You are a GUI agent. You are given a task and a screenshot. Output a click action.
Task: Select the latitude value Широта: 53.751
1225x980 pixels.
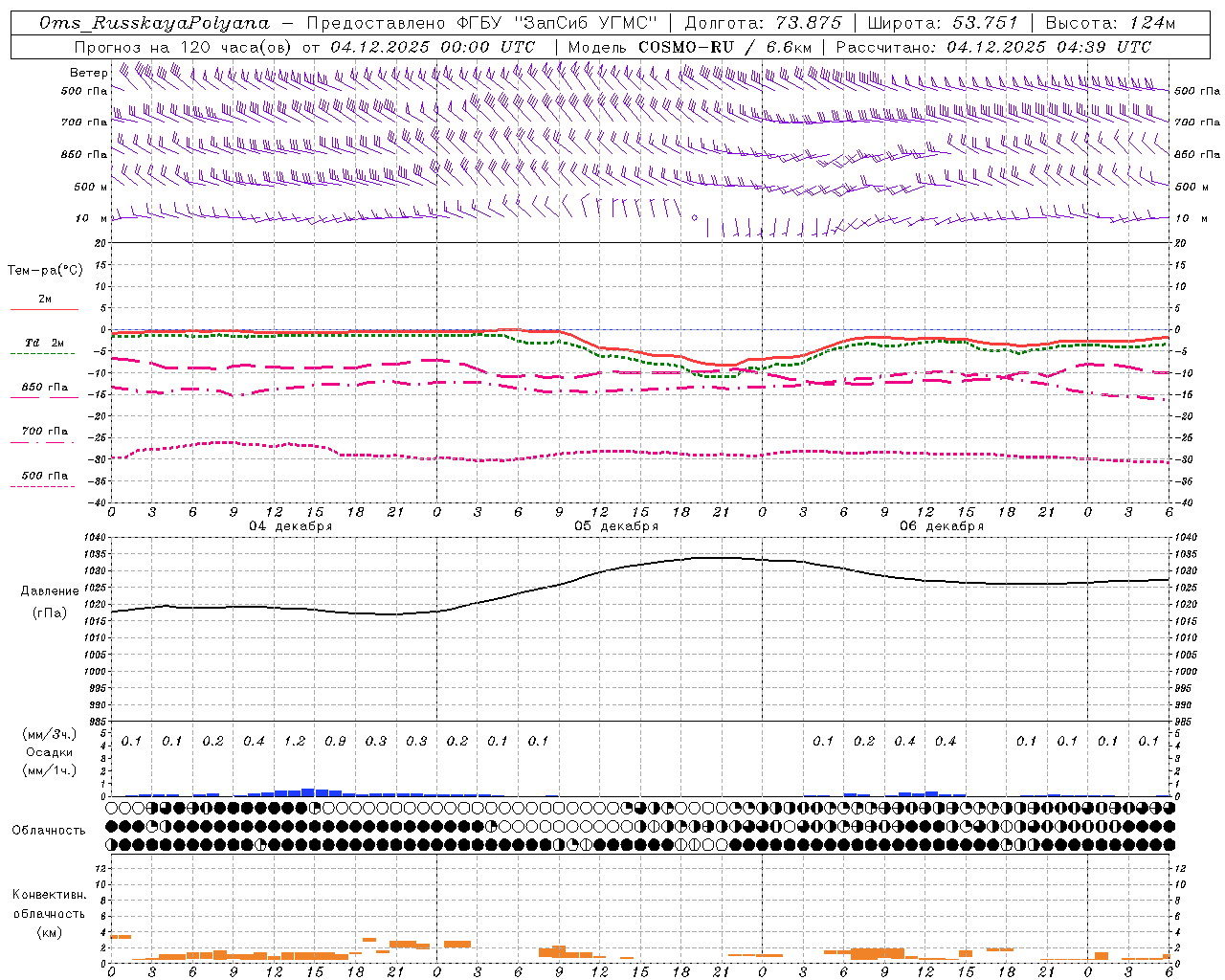click(x=943, y=23)
